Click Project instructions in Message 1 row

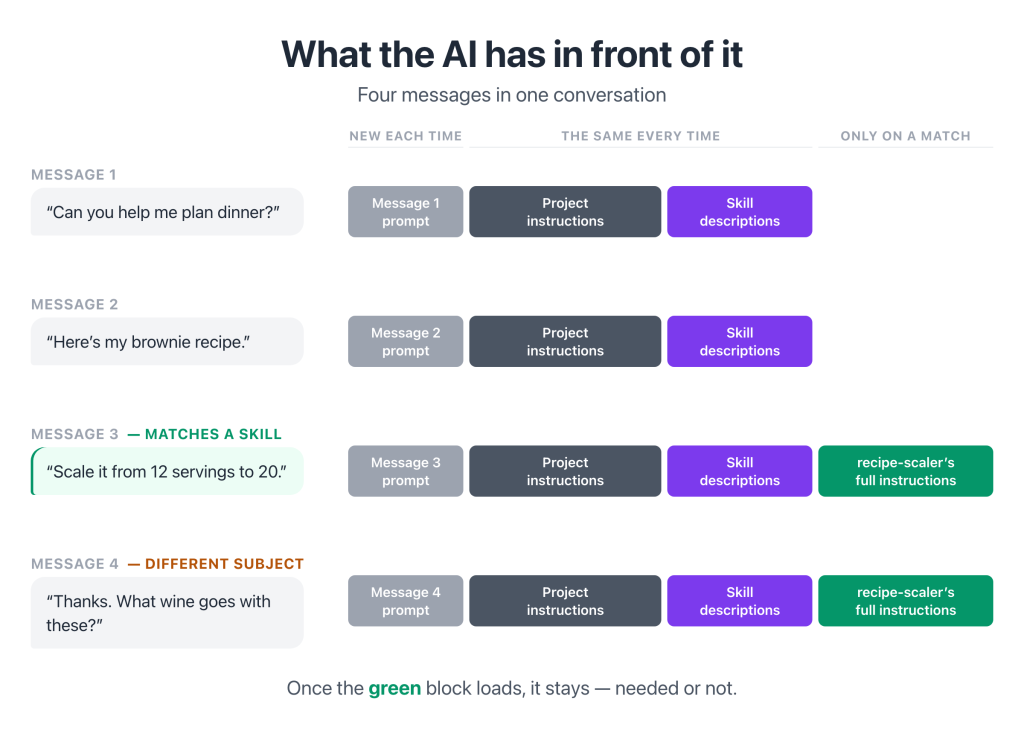(x=565, y=212)
